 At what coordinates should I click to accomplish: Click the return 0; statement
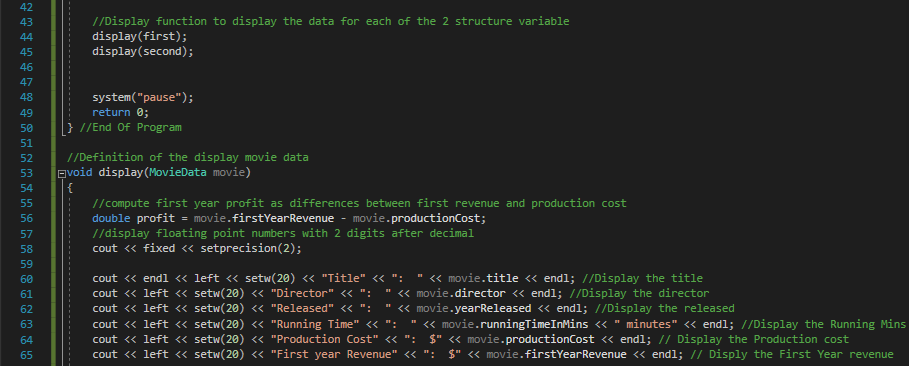pyautogui.click(x=121, y=113)
